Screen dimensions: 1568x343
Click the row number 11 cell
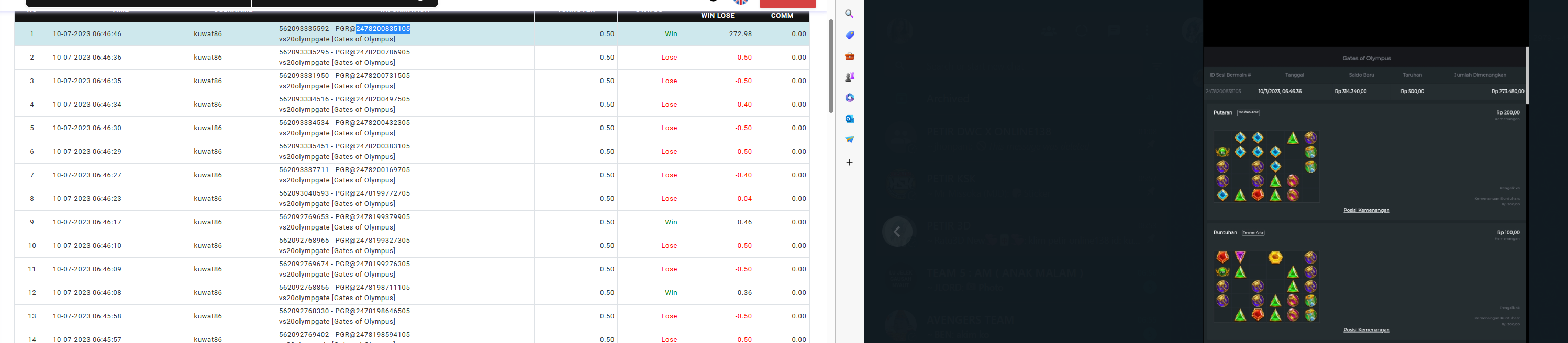pyautogui.click(x=32, y=269)
